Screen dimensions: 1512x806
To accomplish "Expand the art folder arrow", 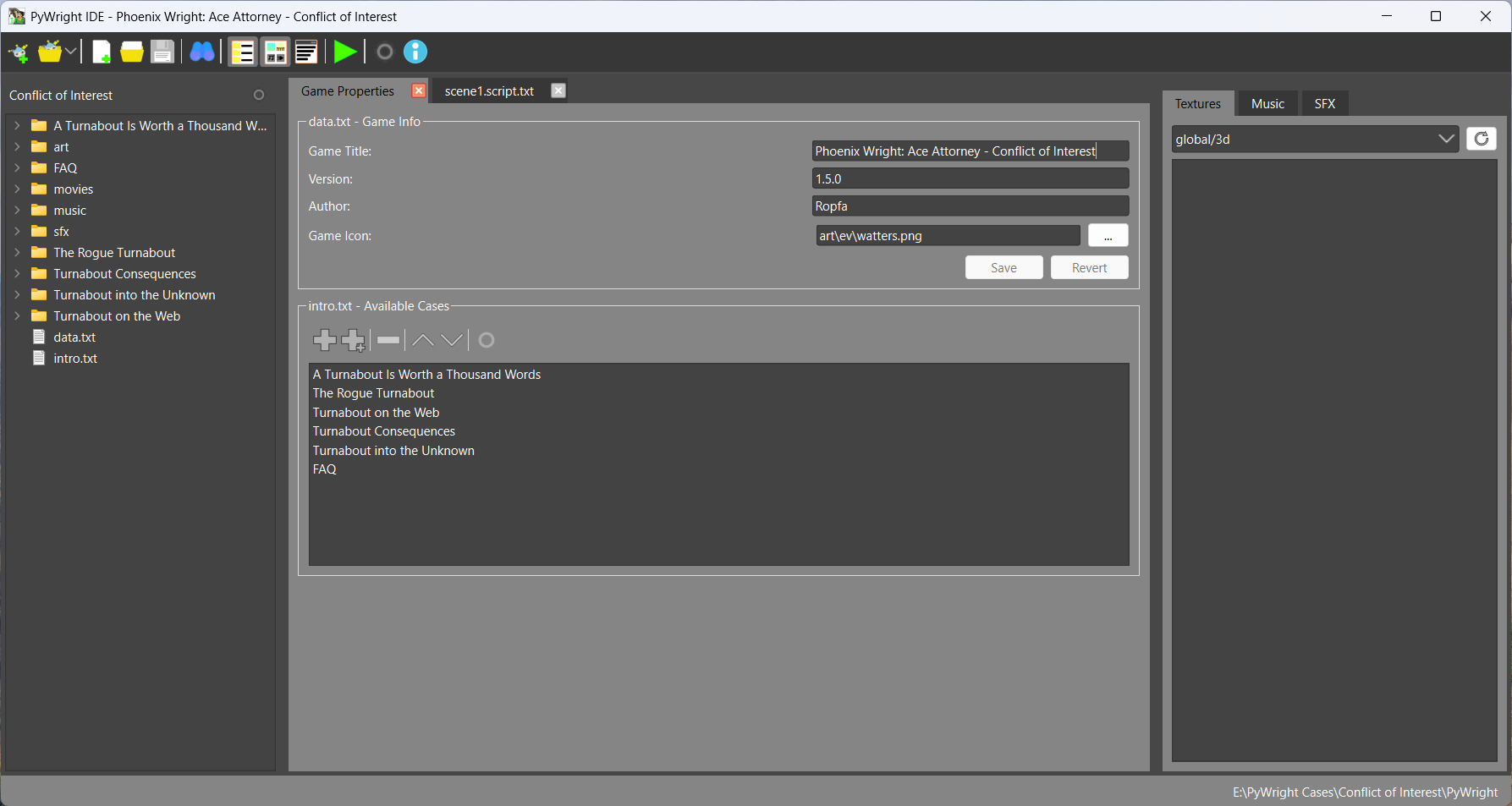I will coord(17,146).
